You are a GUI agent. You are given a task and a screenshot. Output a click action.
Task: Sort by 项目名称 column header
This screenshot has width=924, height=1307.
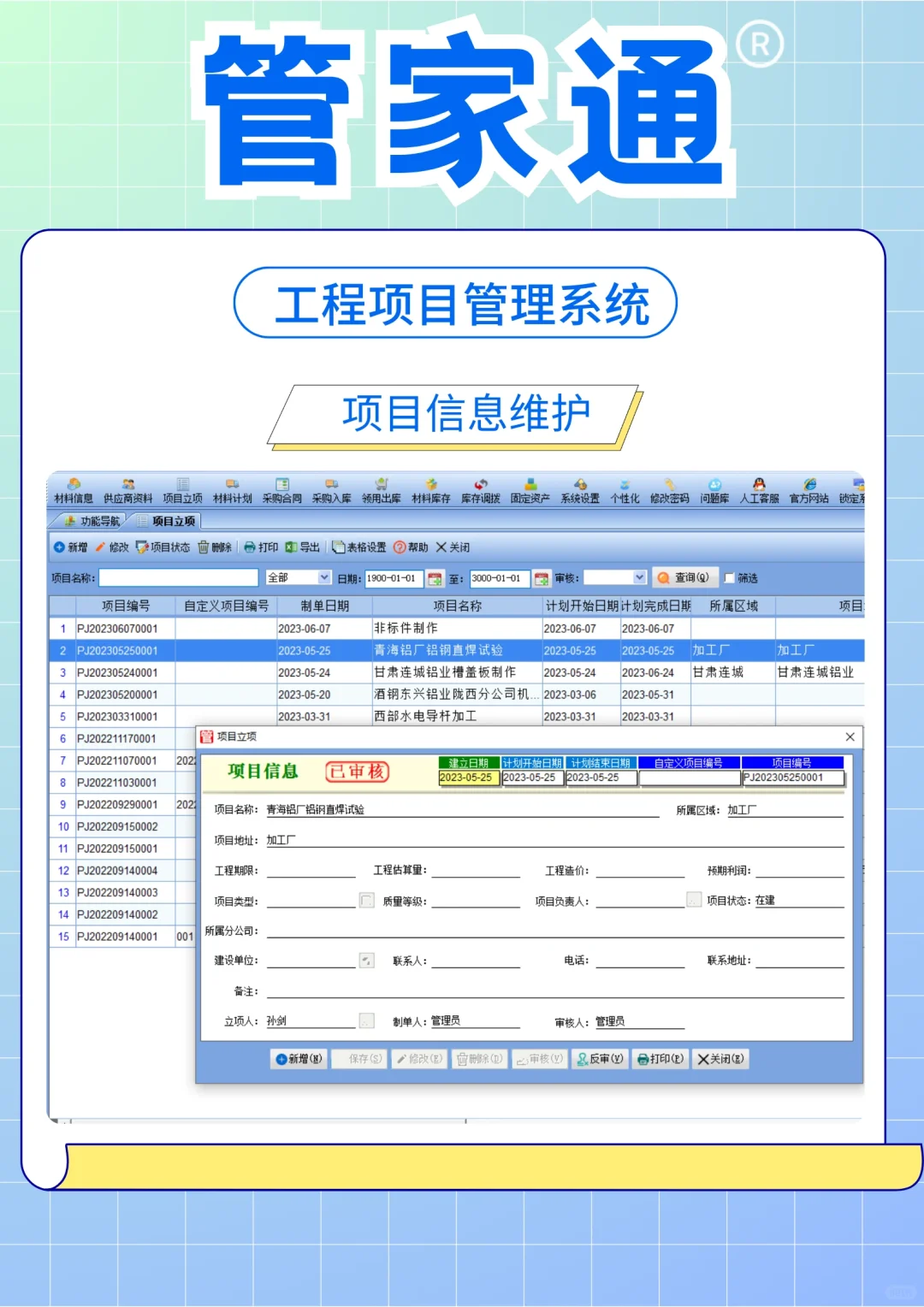tap(457, 606)
